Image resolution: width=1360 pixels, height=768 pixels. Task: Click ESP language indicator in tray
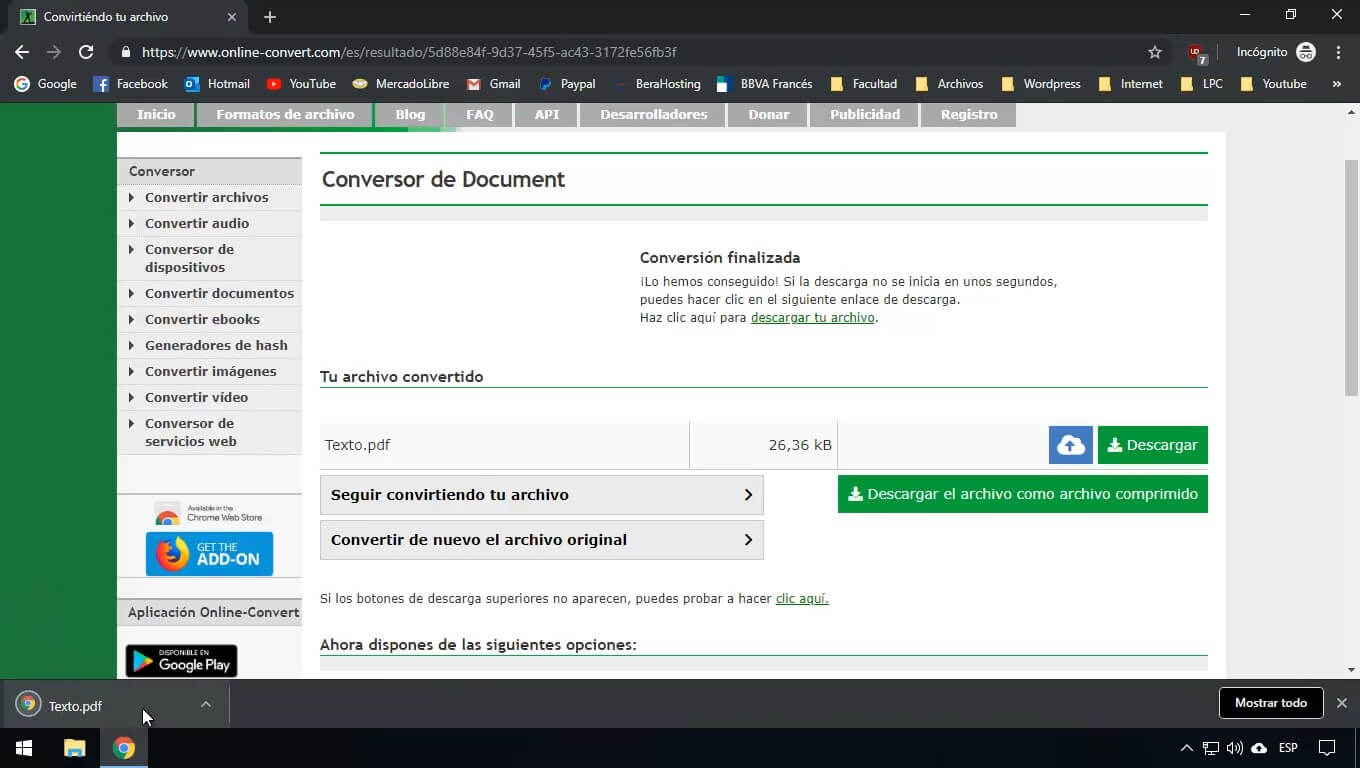(x=1288, y=748)
